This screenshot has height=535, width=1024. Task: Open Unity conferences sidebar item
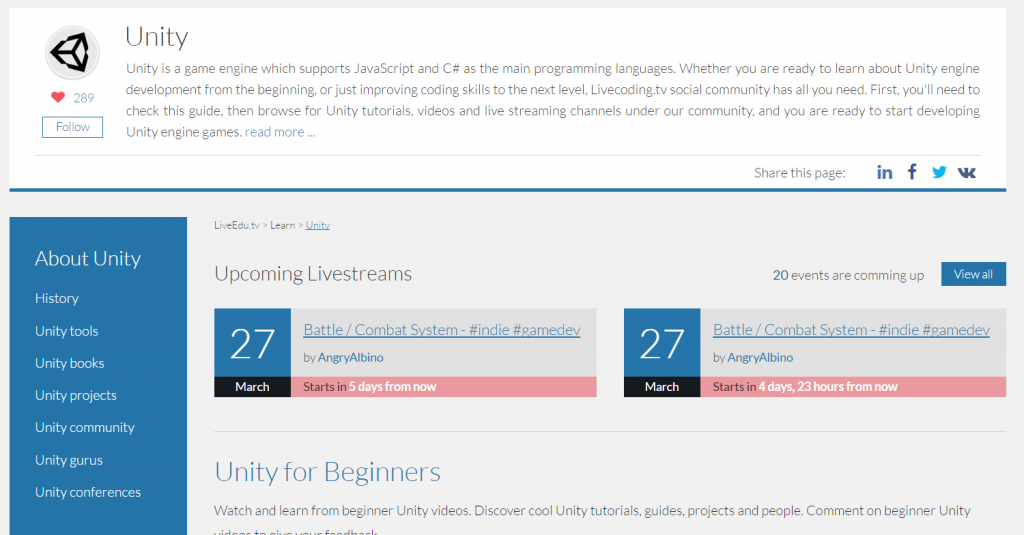pos(88,492)
